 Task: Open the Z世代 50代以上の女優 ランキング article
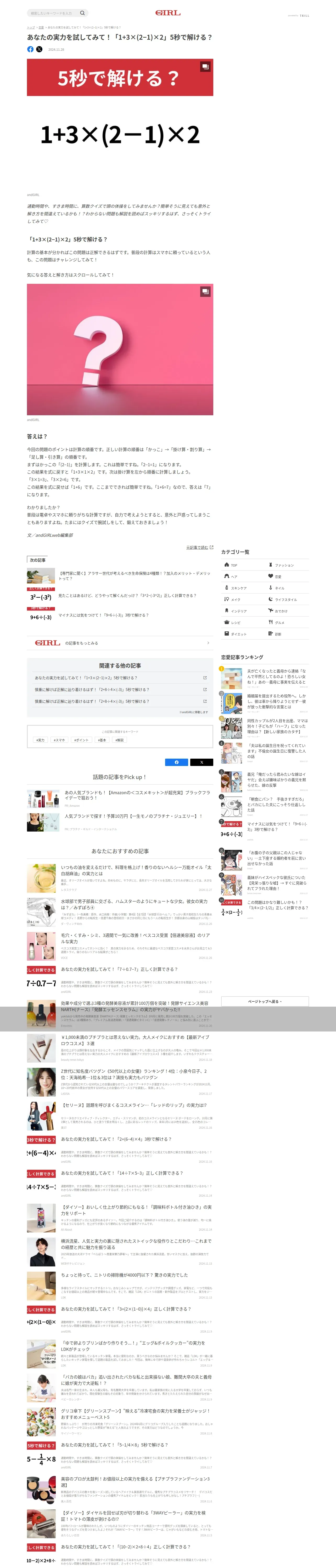[120, 1082]
